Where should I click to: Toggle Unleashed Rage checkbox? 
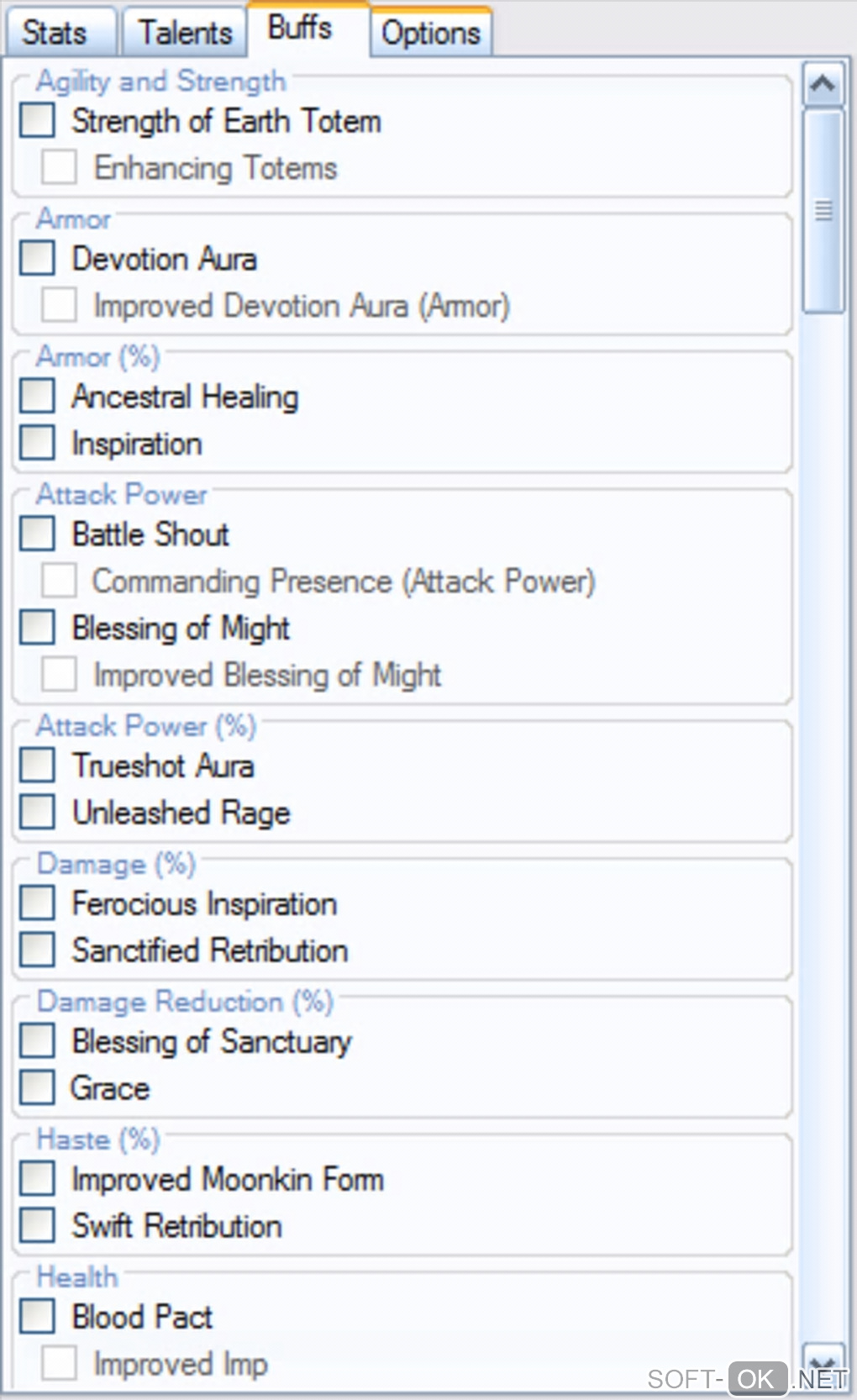(x=38, y=813)
